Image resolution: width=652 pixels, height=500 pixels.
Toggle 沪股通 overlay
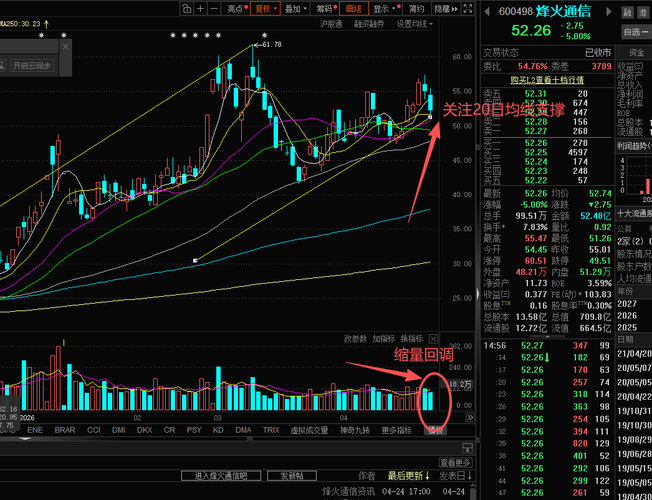331,24
